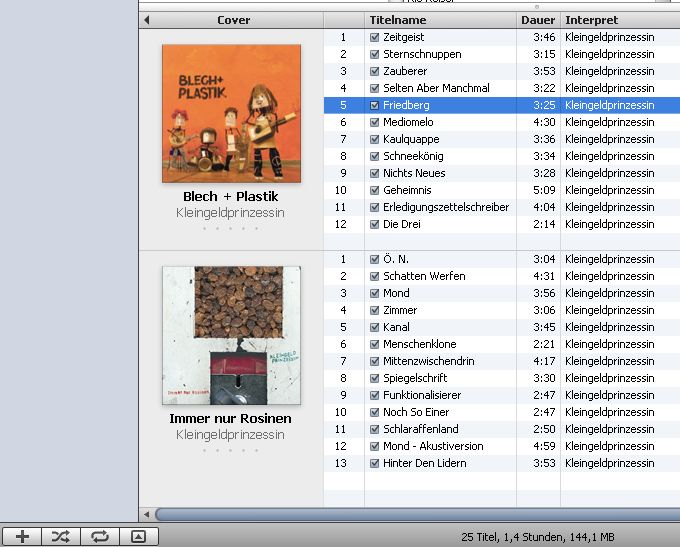Click the 3:04 duration of Ö. N.

[544, 259]
